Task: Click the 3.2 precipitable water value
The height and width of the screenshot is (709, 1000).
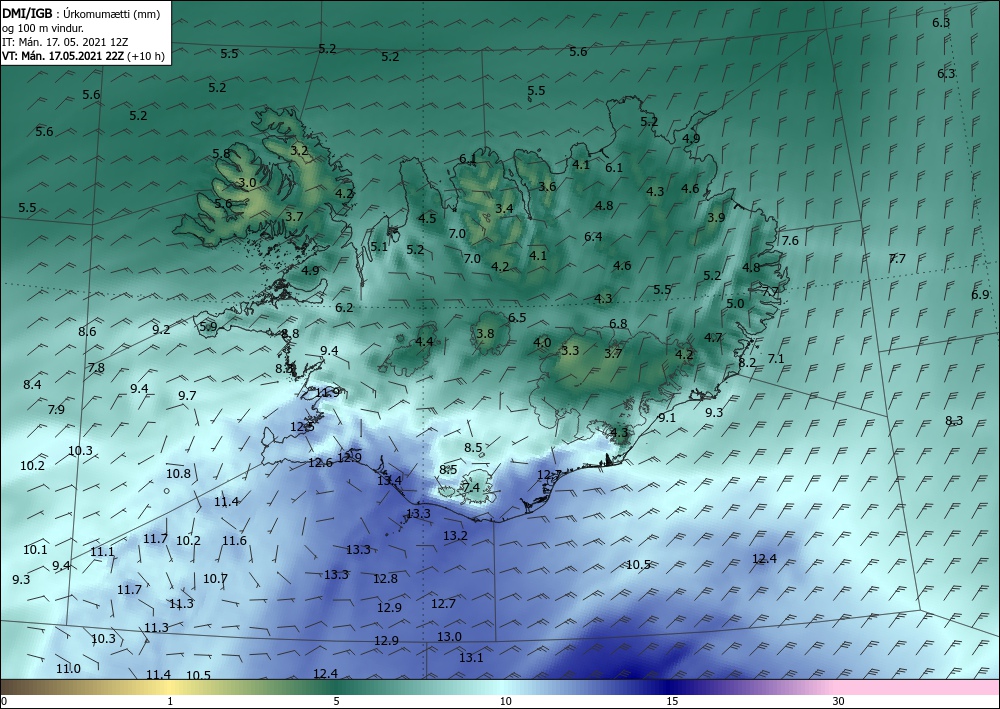Action: click(x=300, y=151)
